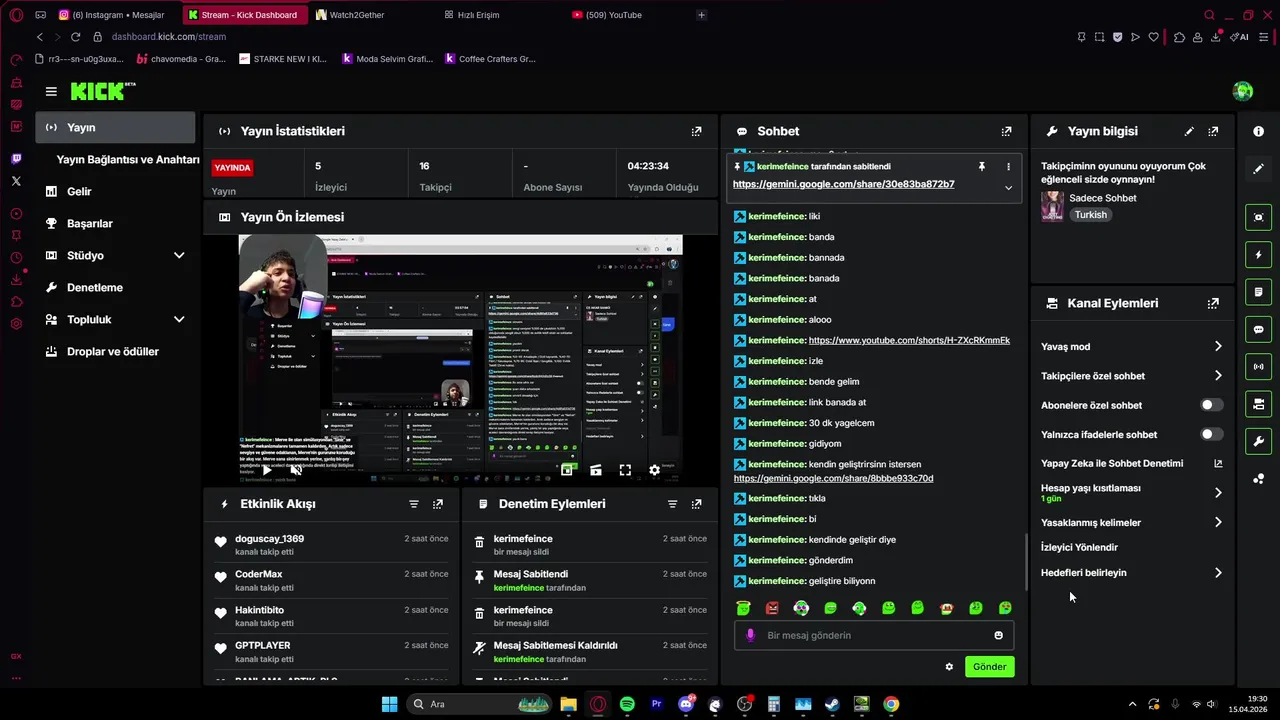The image size is (1280, 720).
Task: Toggle the stream statistics broadcast icon in right sidebar
Action: [x=1258, y=367]
